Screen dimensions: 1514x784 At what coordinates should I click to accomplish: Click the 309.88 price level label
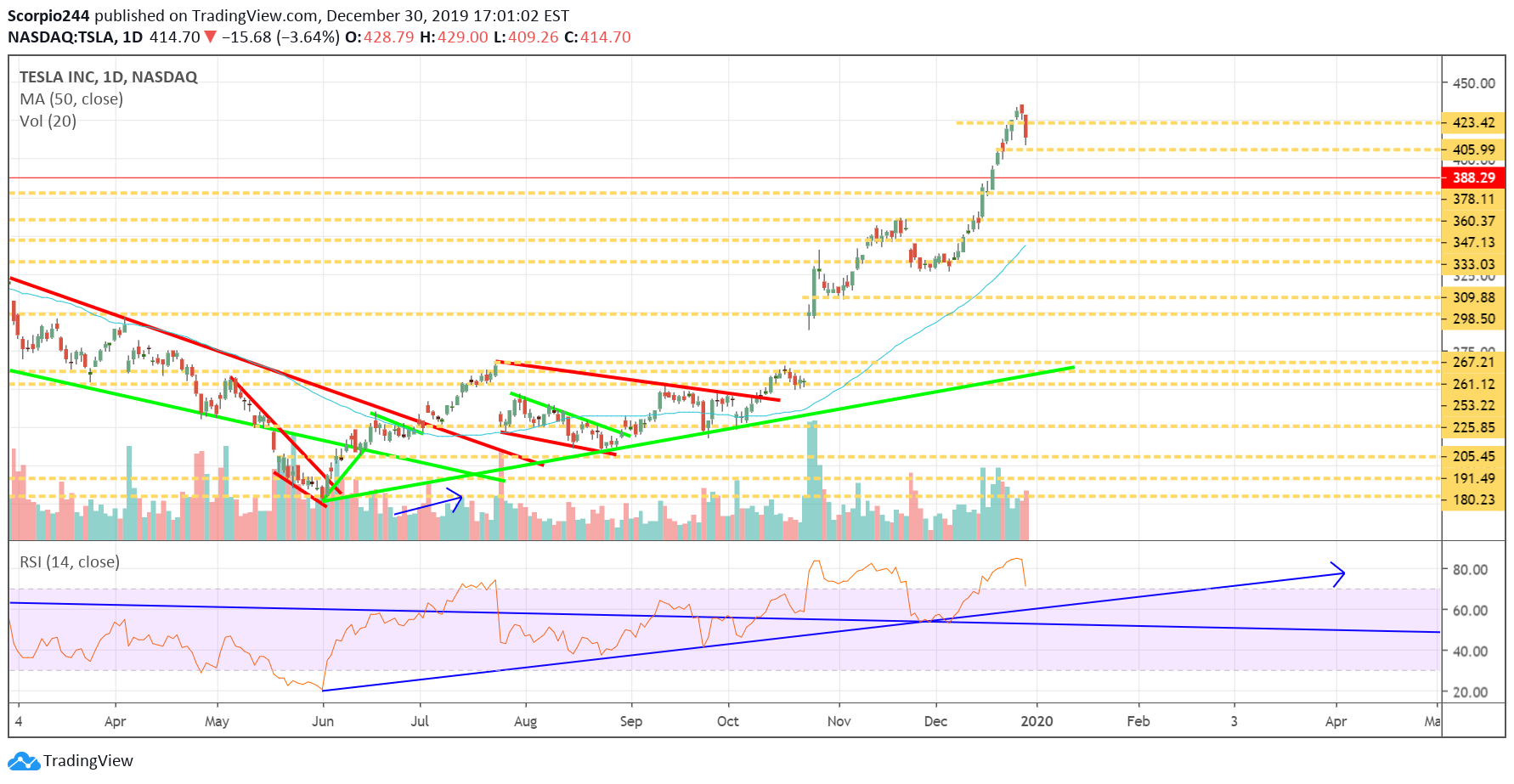pyautogui.click(x=1473, y=298)
